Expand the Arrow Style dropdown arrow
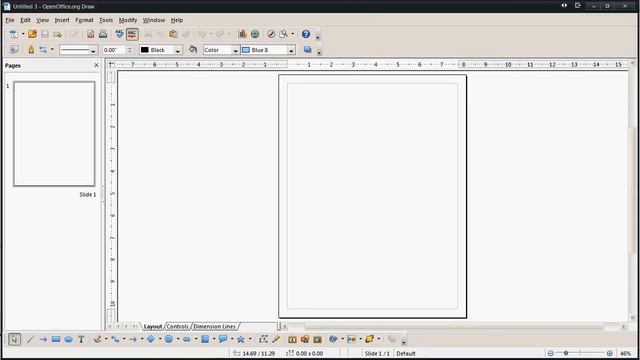Image resolution: width=640 pixels, height=360 pixels. click(x=52, y=50)
